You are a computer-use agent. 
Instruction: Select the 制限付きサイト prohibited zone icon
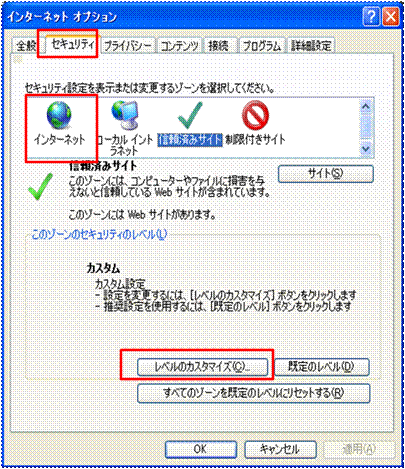click(x=255, y=125)
